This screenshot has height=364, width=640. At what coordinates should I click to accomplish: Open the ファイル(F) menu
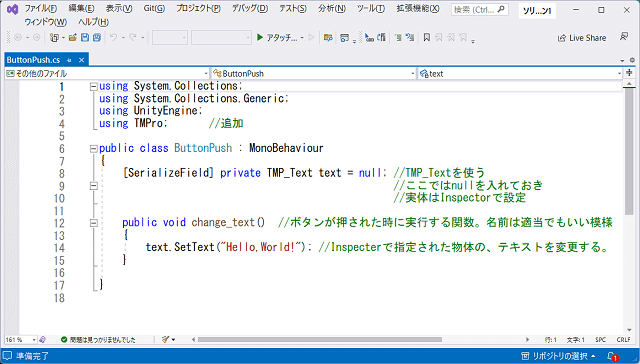pyautogui.click(x=41, y=9)
